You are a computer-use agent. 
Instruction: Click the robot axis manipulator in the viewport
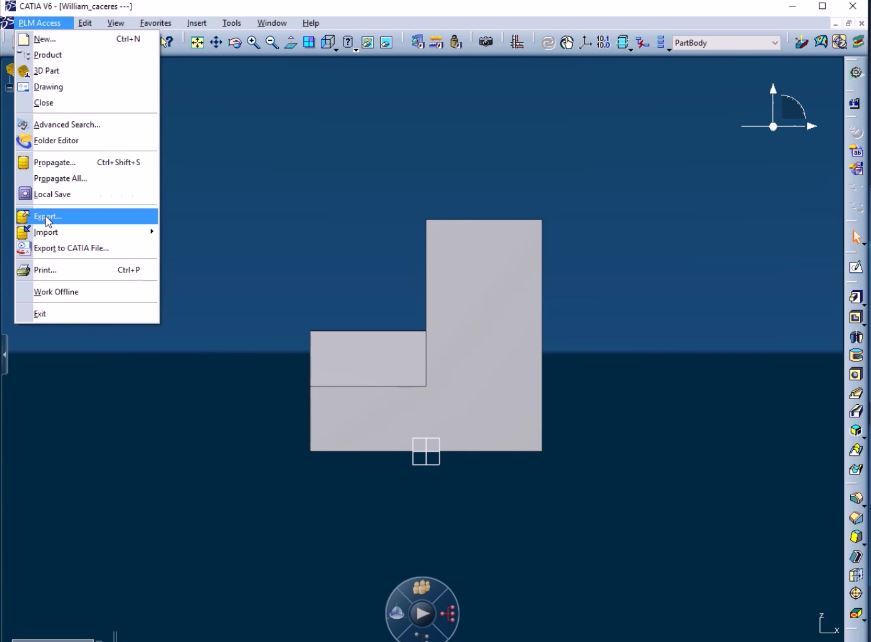(x=774, y=126)
